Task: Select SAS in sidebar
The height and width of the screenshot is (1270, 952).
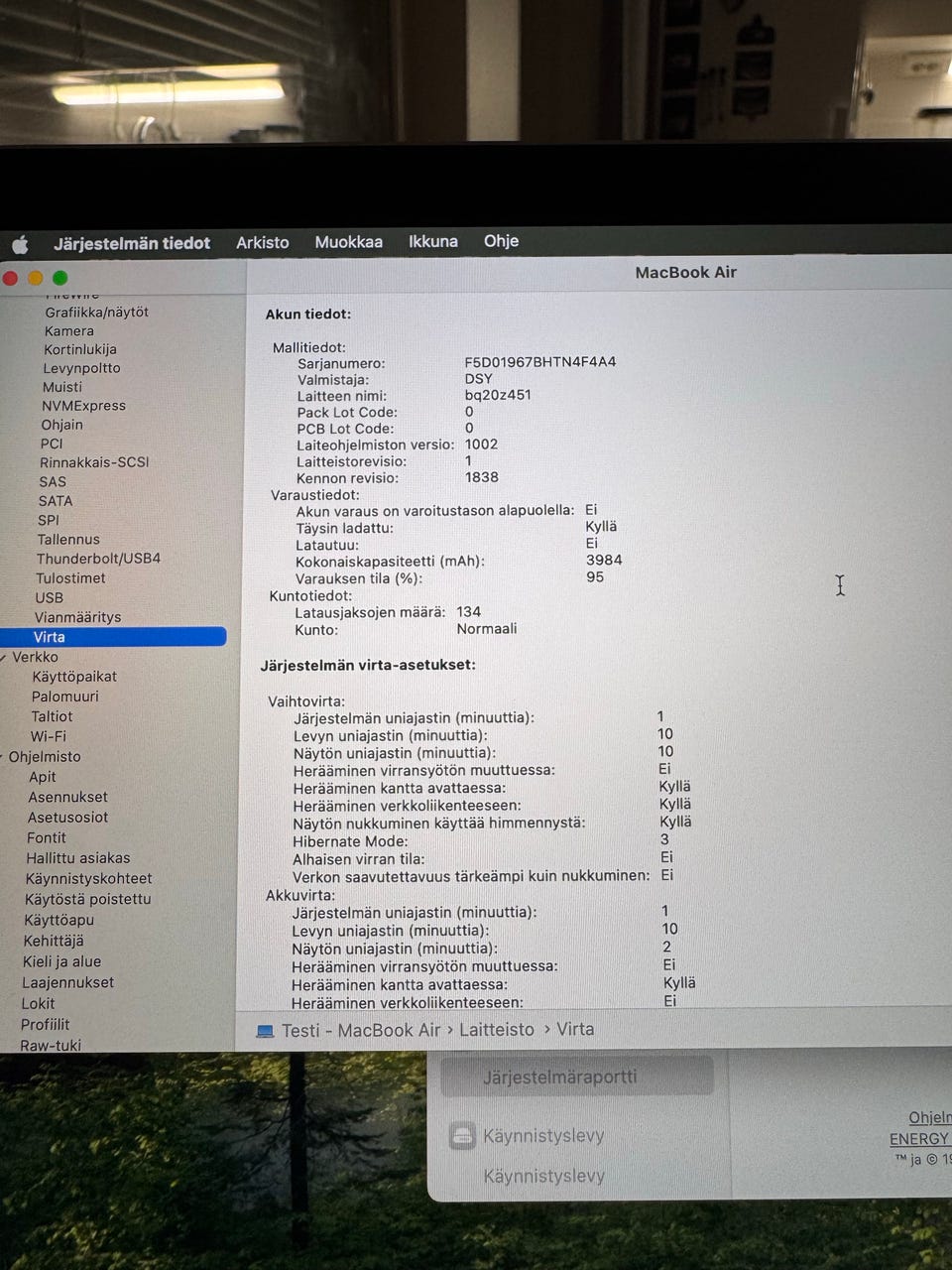Action: (53, 481)
